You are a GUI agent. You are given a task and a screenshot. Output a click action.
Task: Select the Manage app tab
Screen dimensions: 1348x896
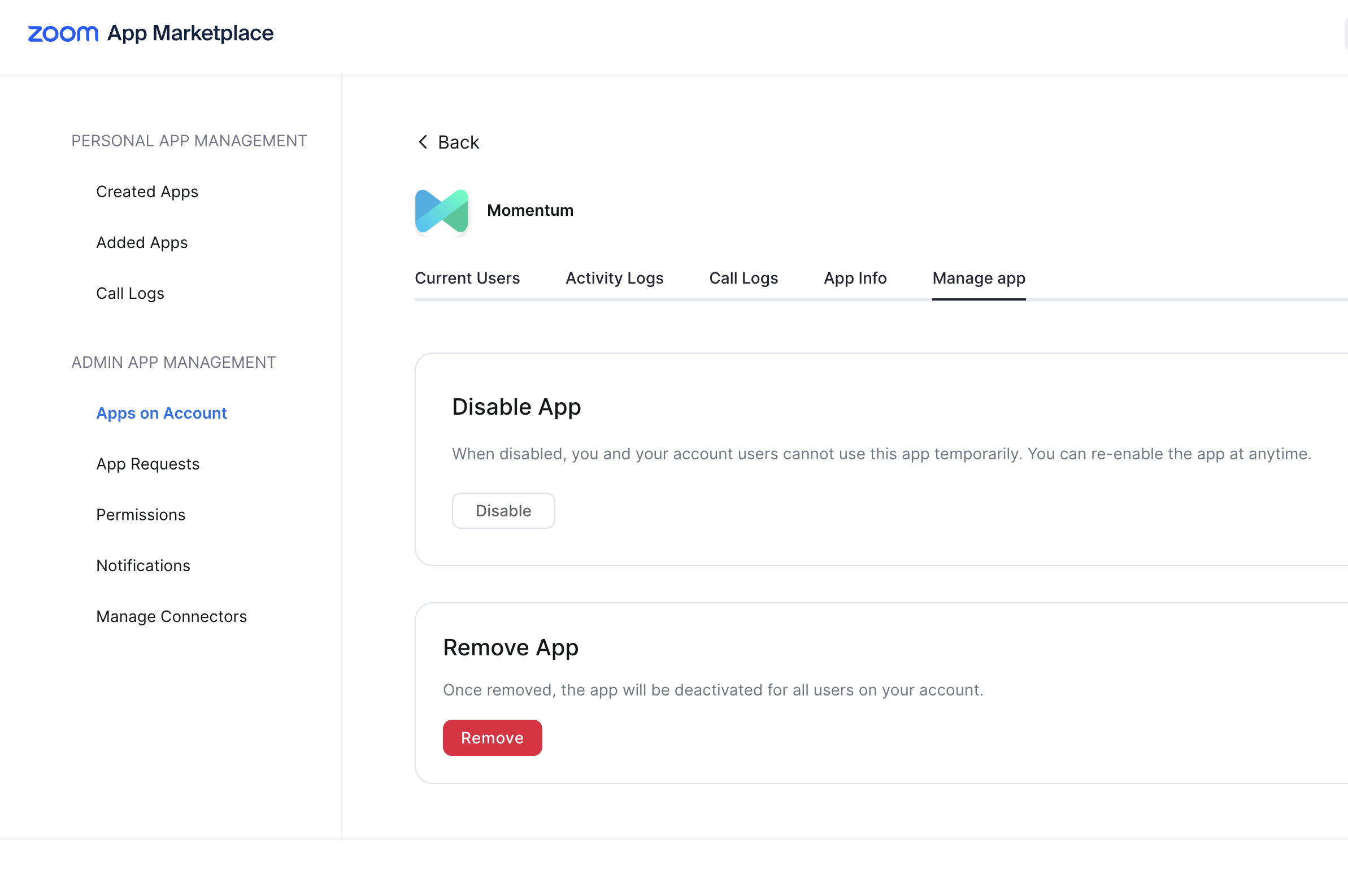click(x=979, y=279)
